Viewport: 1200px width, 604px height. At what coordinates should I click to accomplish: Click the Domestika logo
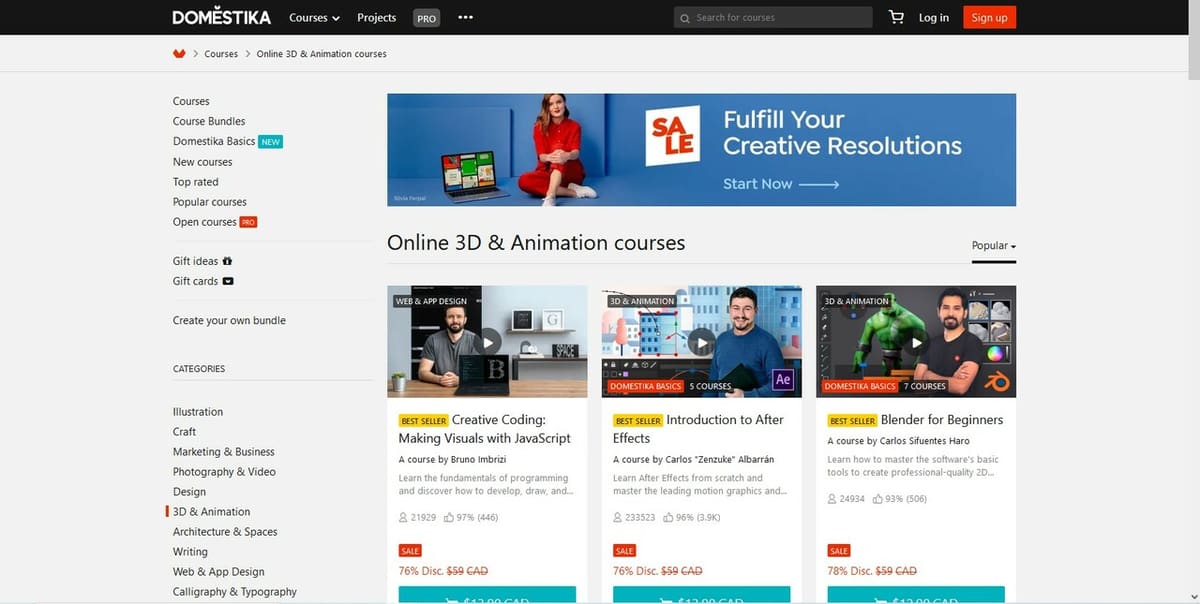click(221, 17)
